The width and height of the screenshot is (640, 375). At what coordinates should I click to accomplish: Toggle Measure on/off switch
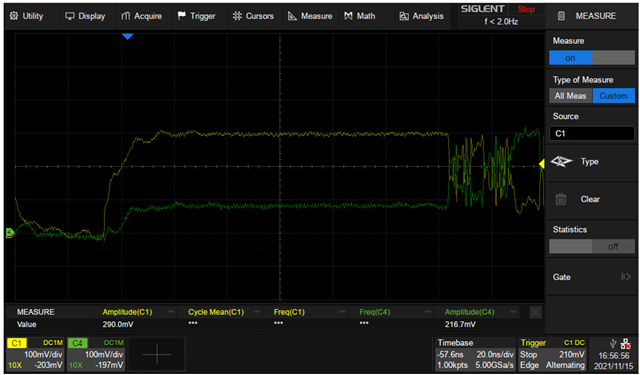[x=592, y=58]
